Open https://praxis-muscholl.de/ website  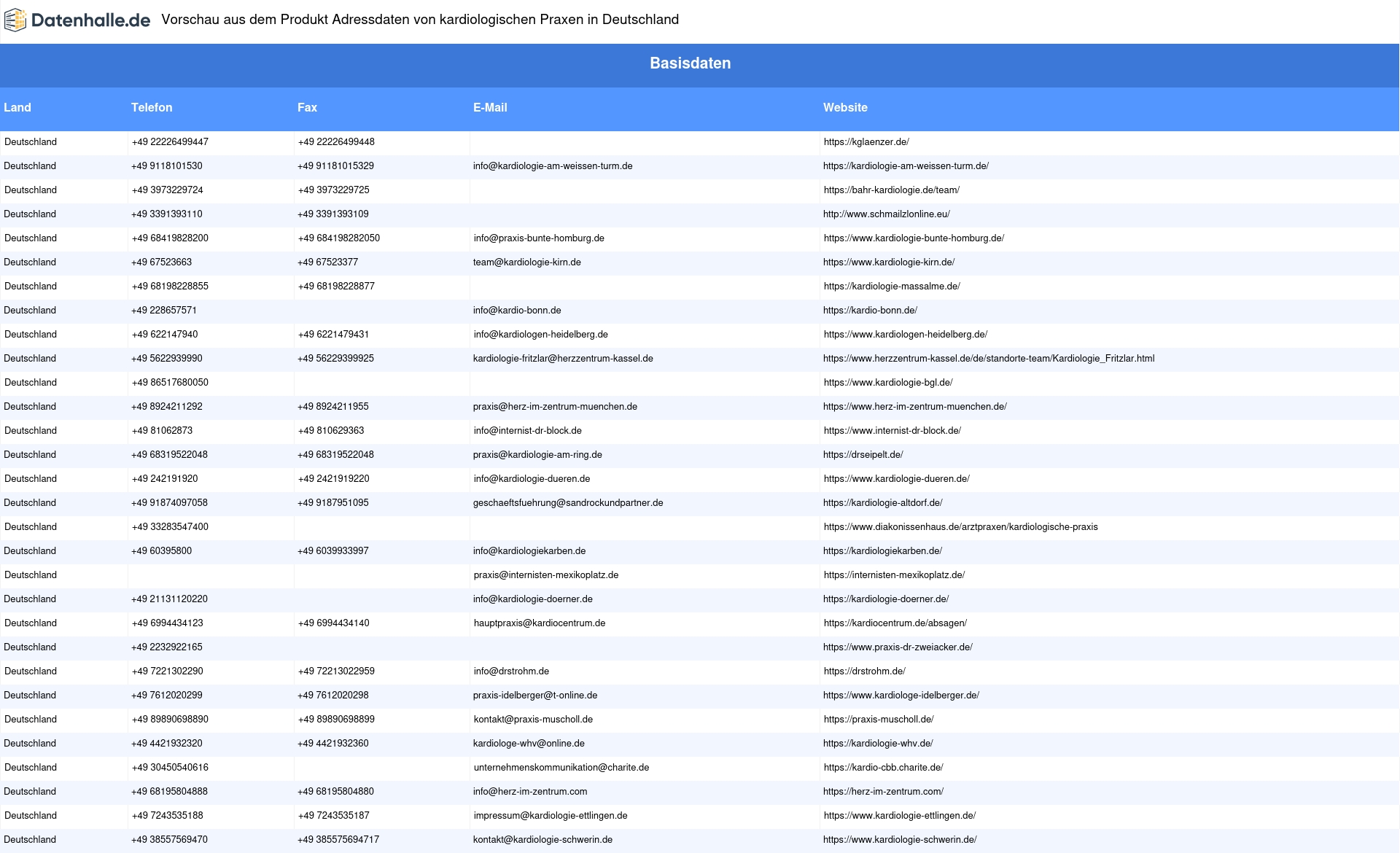click(x=879, y=720)
